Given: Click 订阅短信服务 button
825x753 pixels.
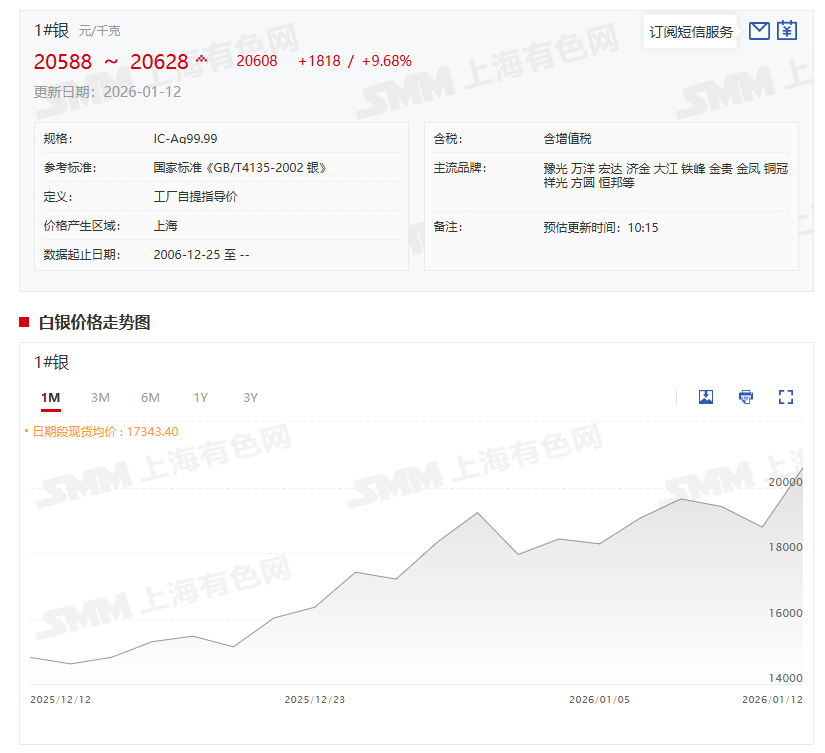Looking at the screenshot, I should pyautogui.click(x=690, y=32).
